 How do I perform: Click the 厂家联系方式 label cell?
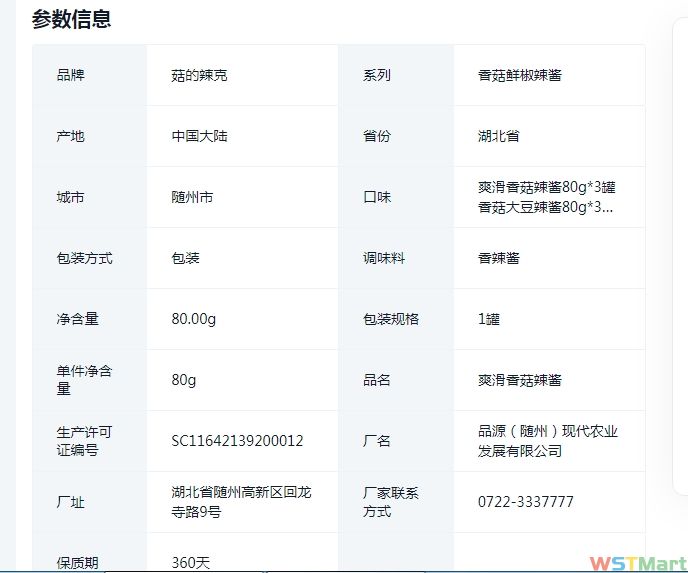click(x=391, y=502)
